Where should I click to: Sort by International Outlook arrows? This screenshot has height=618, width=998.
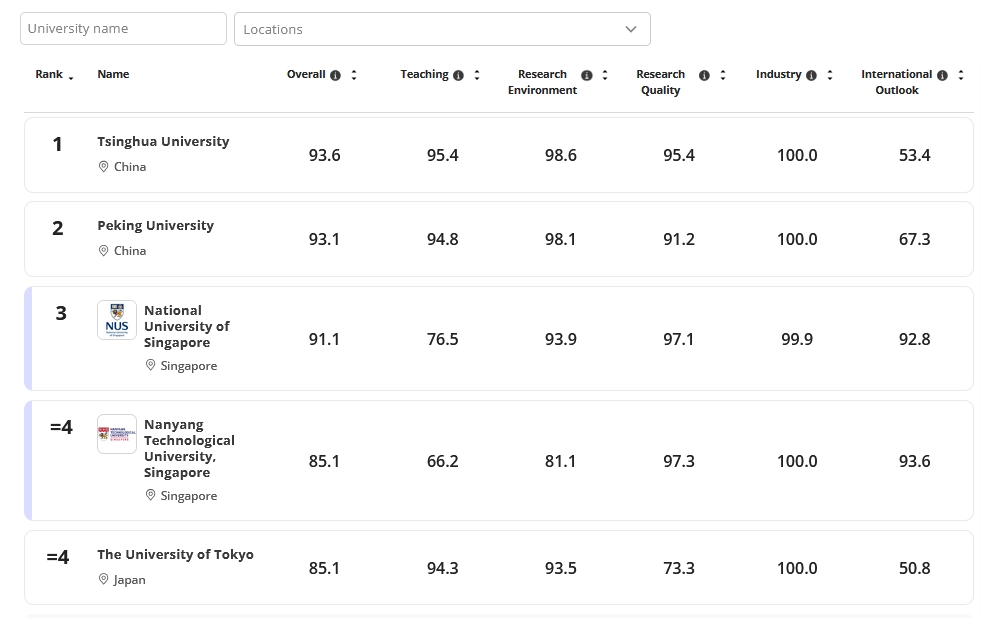pyautogui.click(x=961, y=75)
